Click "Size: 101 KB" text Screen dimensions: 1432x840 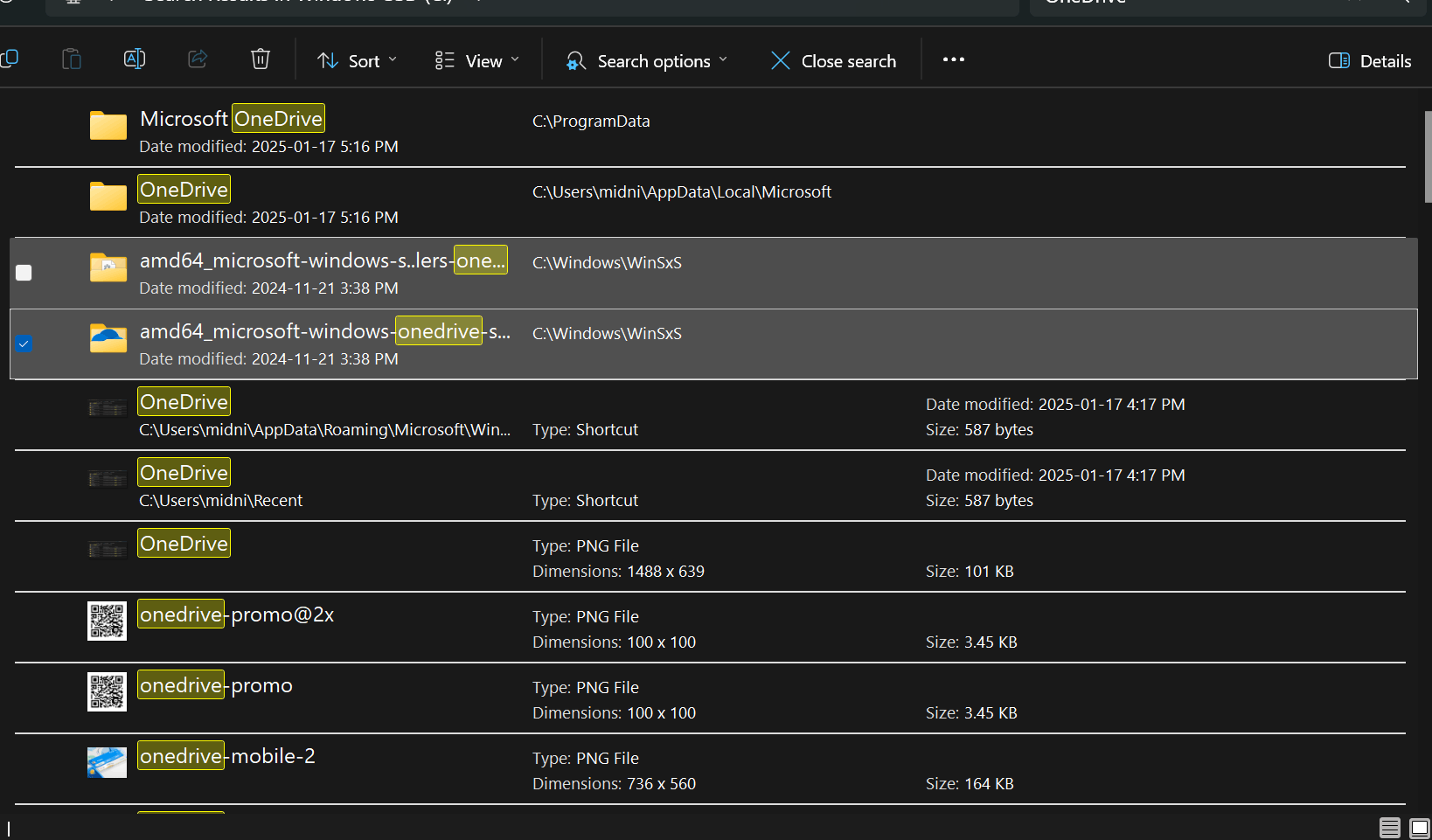tap(970, 571)
